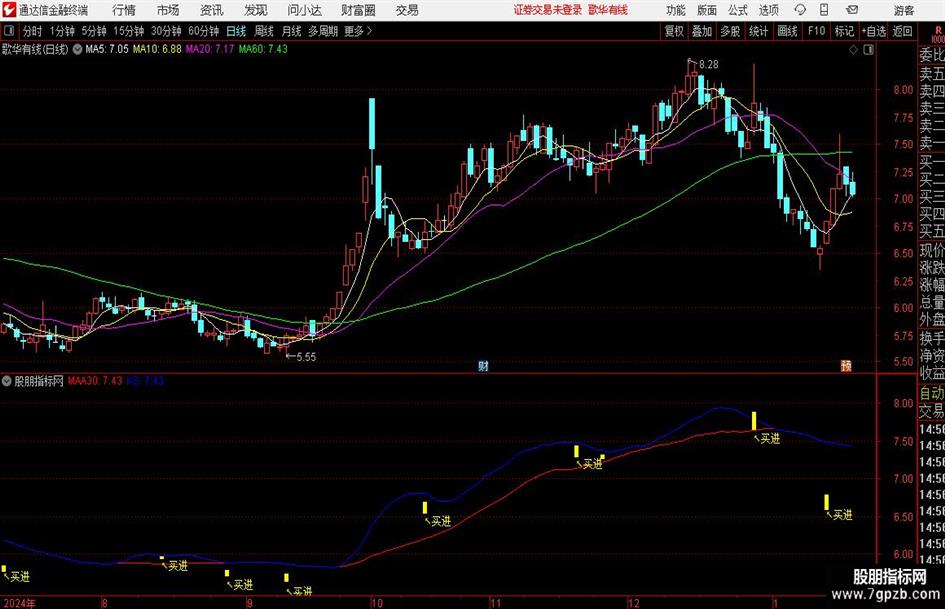Image resolution: width=945 pixels, height=609 pixels.
Task: Click the 5.55 low price label
Action: pyautogui.click(x=306, y=356)
